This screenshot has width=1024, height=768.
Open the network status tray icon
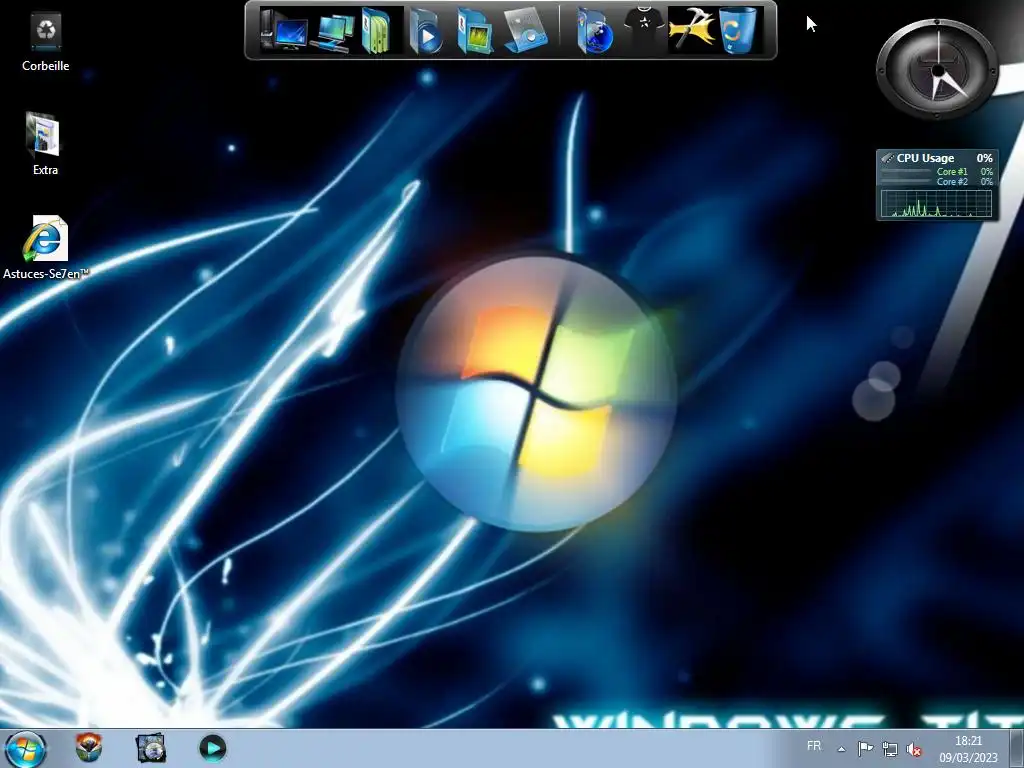[889, 749]
